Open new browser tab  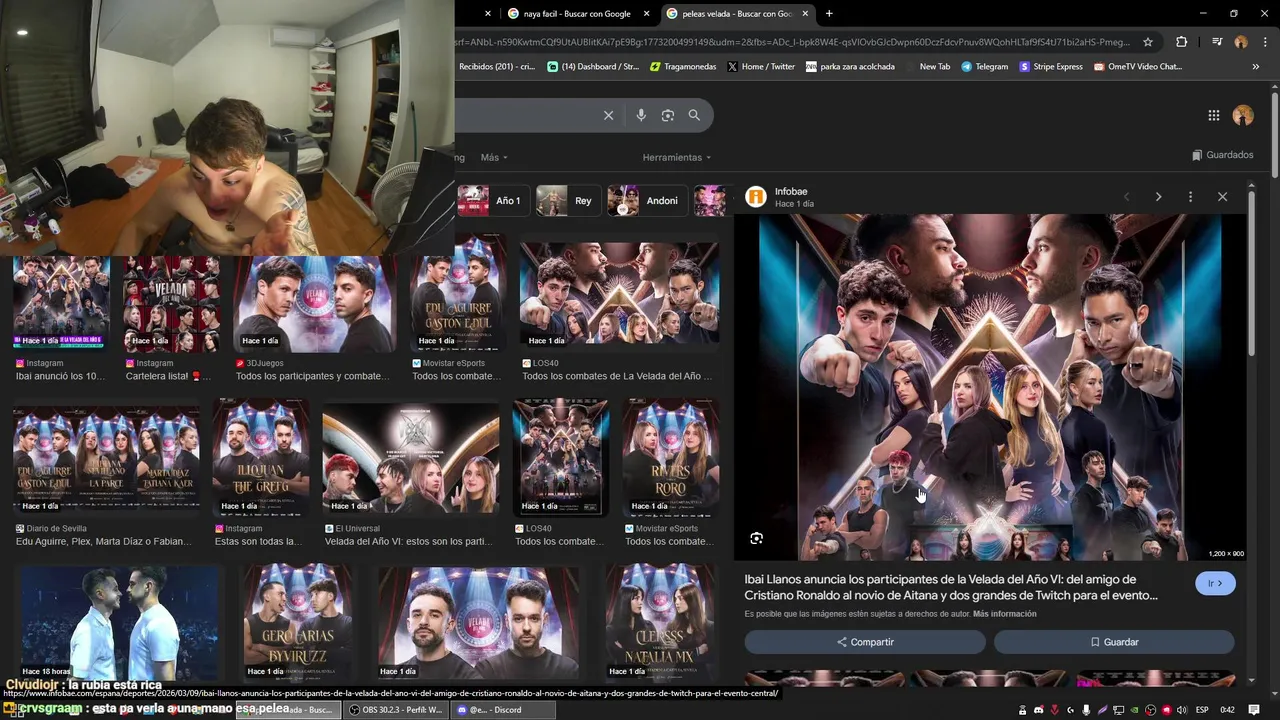(829, 13)
